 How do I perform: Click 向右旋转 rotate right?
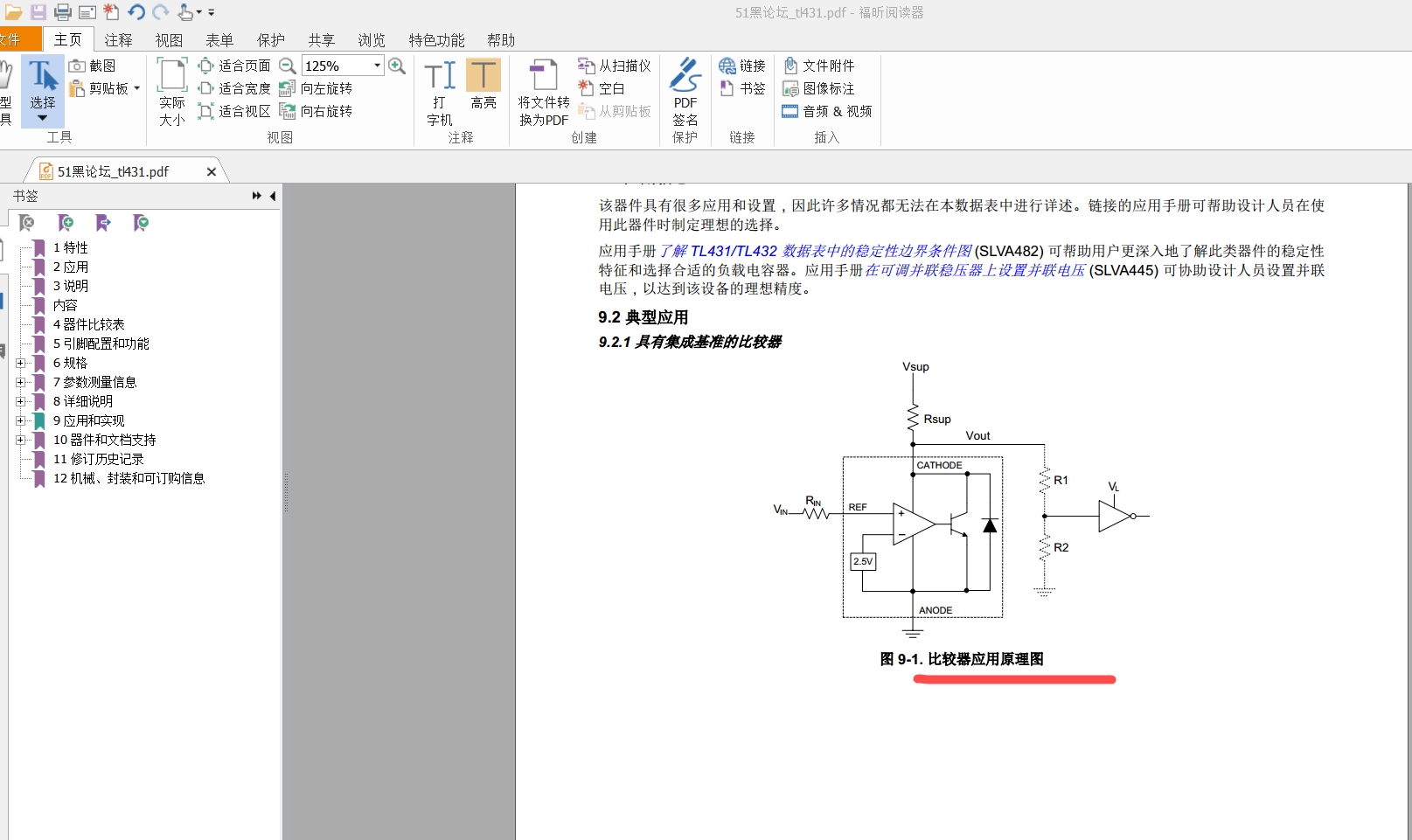pyautogui.click(x=316, y=111)
